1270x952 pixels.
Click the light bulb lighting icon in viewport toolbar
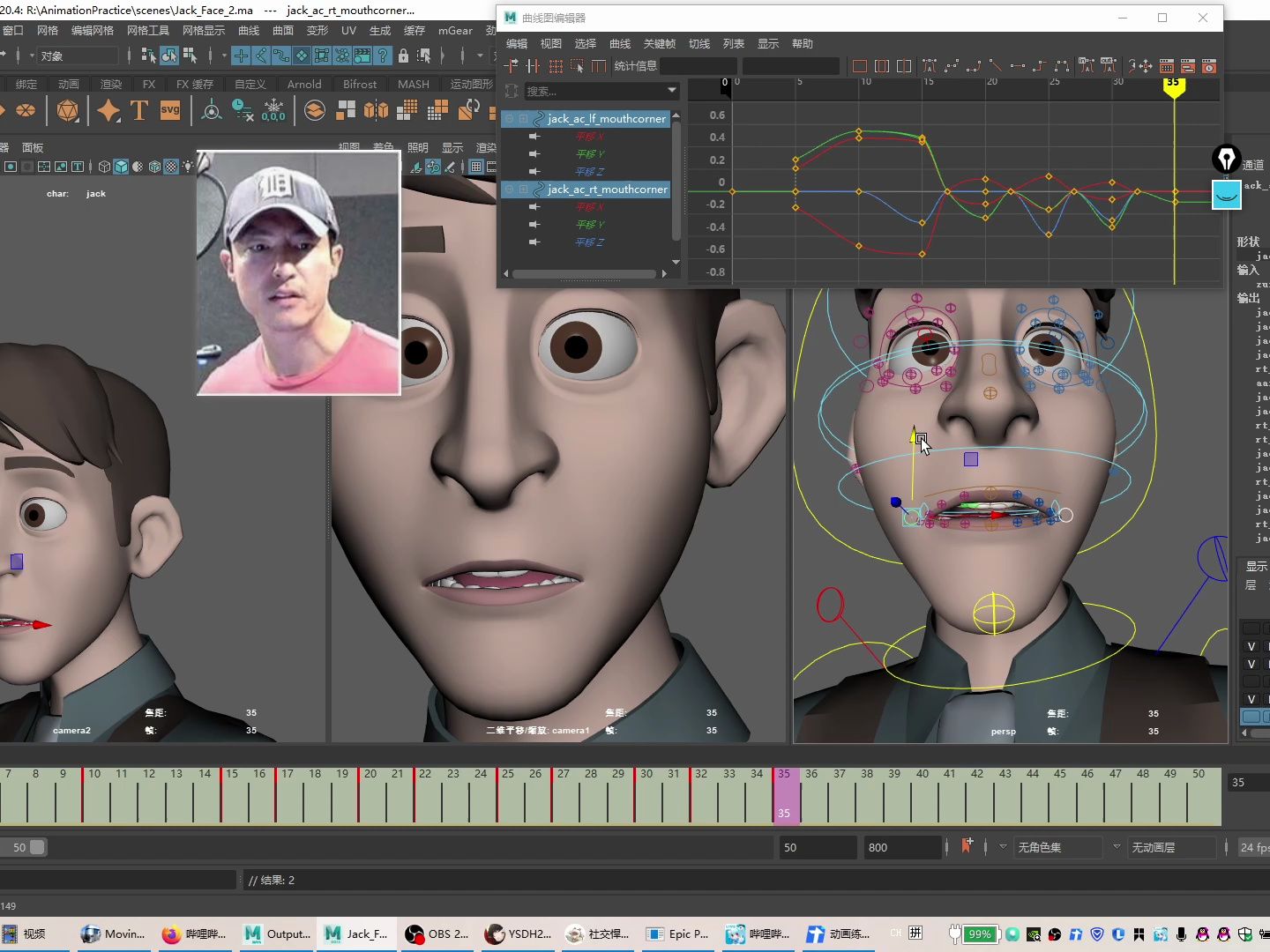point(187,167)
